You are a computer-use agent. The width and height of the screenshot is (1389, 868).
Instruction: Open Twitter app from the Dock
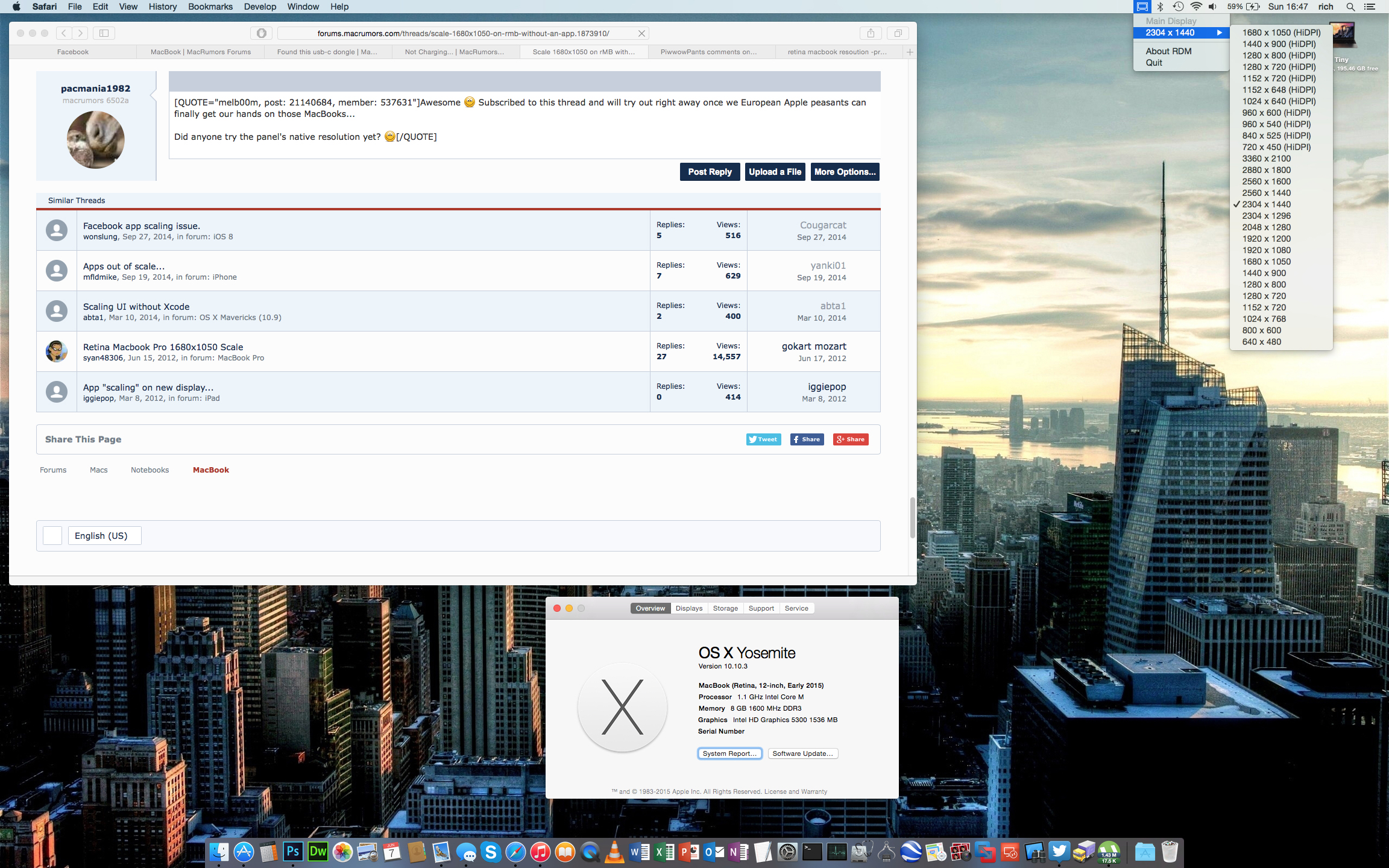[1059, 852]
